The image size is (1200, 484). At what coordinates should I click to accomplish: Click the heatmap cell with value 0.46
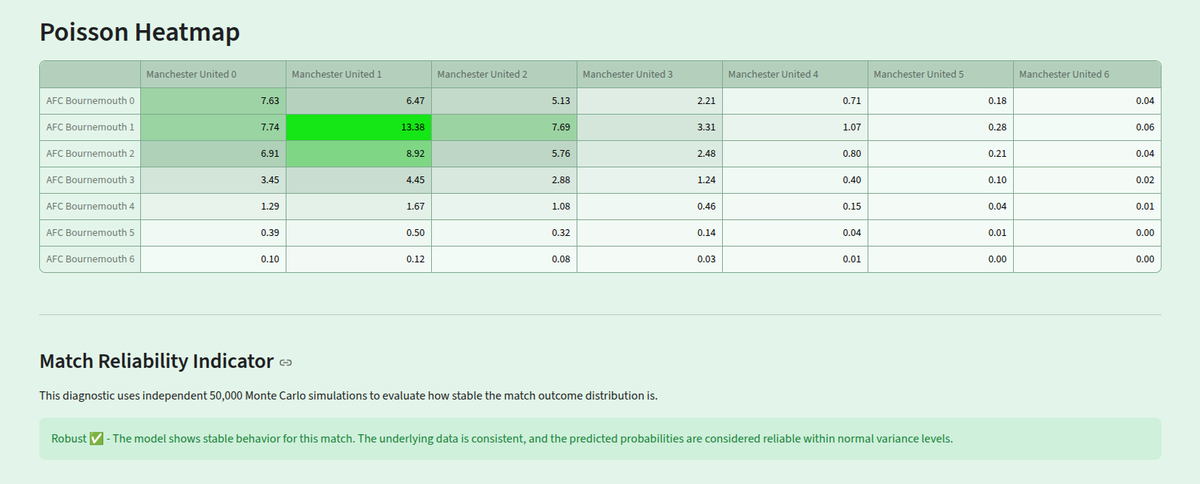click(650, 206)
